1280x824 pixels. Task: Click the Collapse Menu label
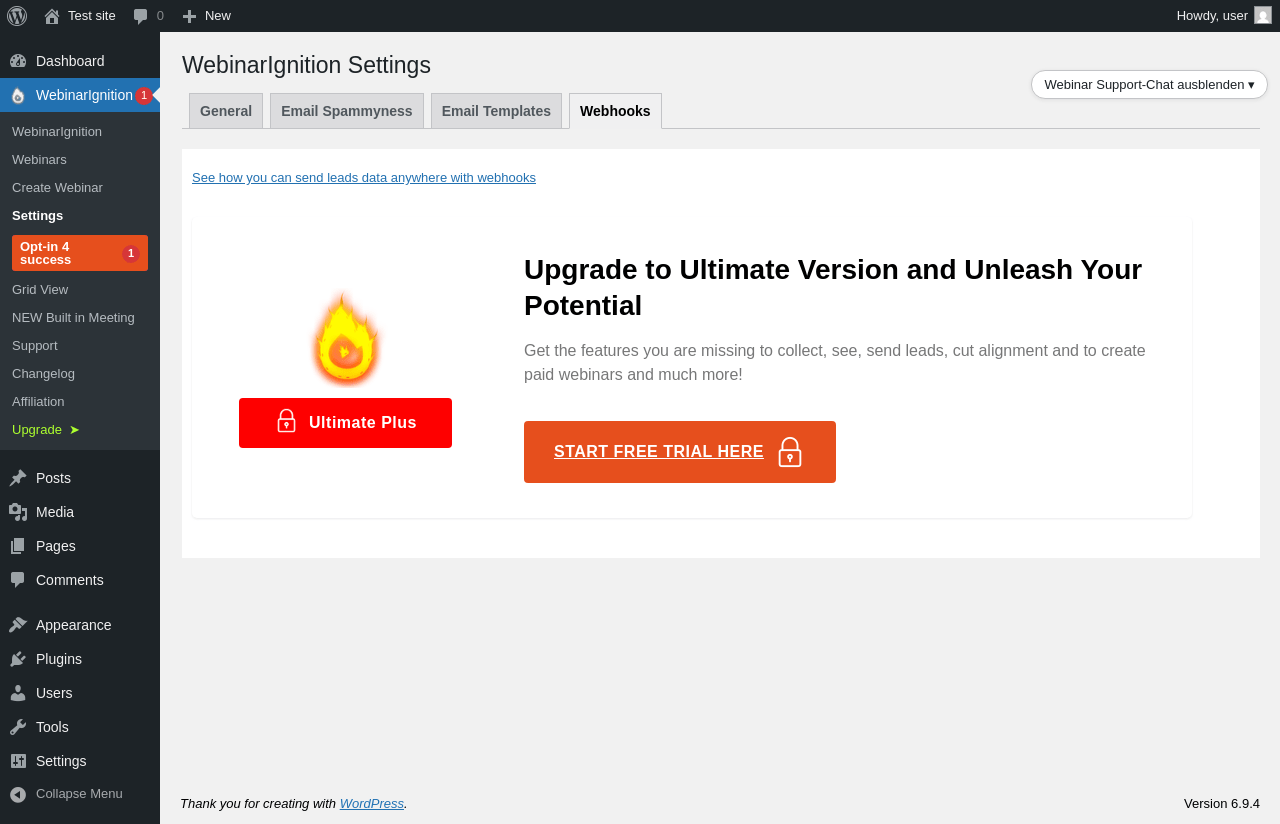(x=79, y=794)
